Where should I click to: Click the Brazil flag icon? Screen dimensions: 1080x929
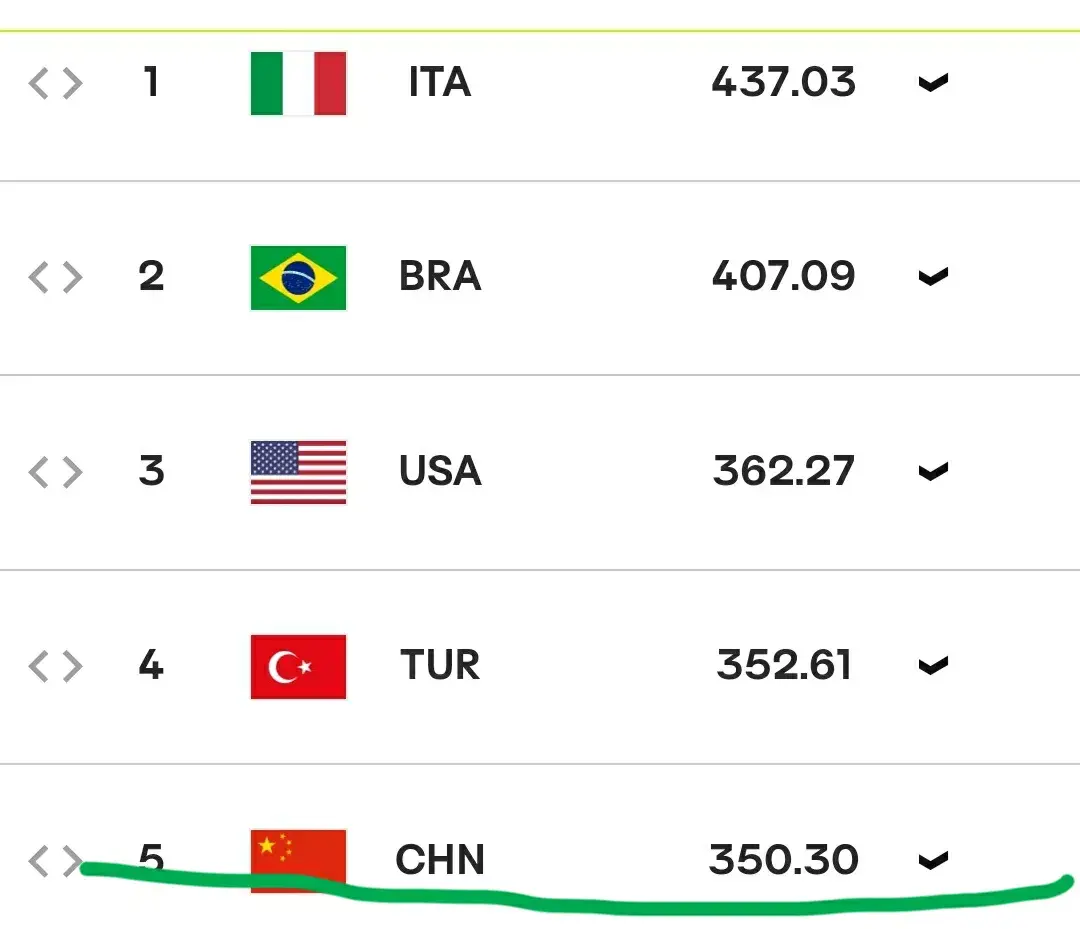[x=298, y=278]
